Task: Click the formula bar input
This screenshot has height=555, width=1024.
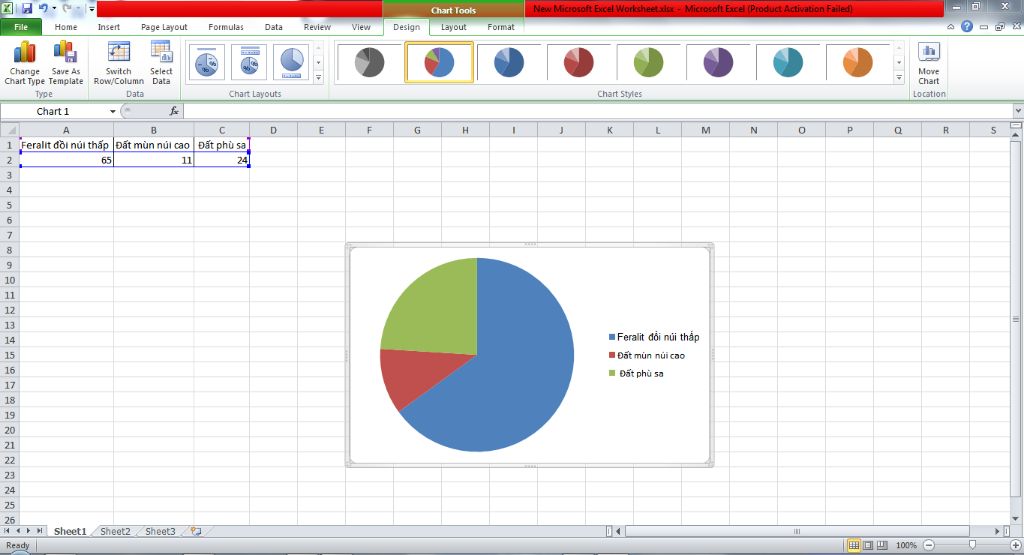Action: [x=598, y=112]
